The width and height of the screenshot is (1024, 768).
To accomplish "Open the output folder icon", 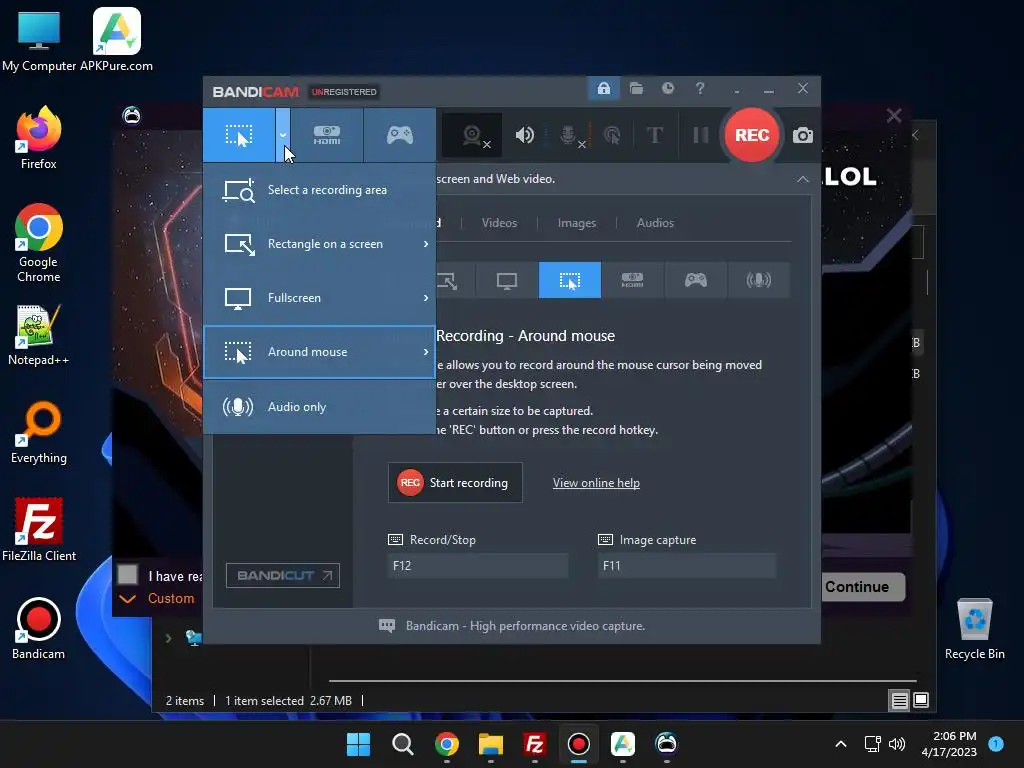I will click(636, 88).
